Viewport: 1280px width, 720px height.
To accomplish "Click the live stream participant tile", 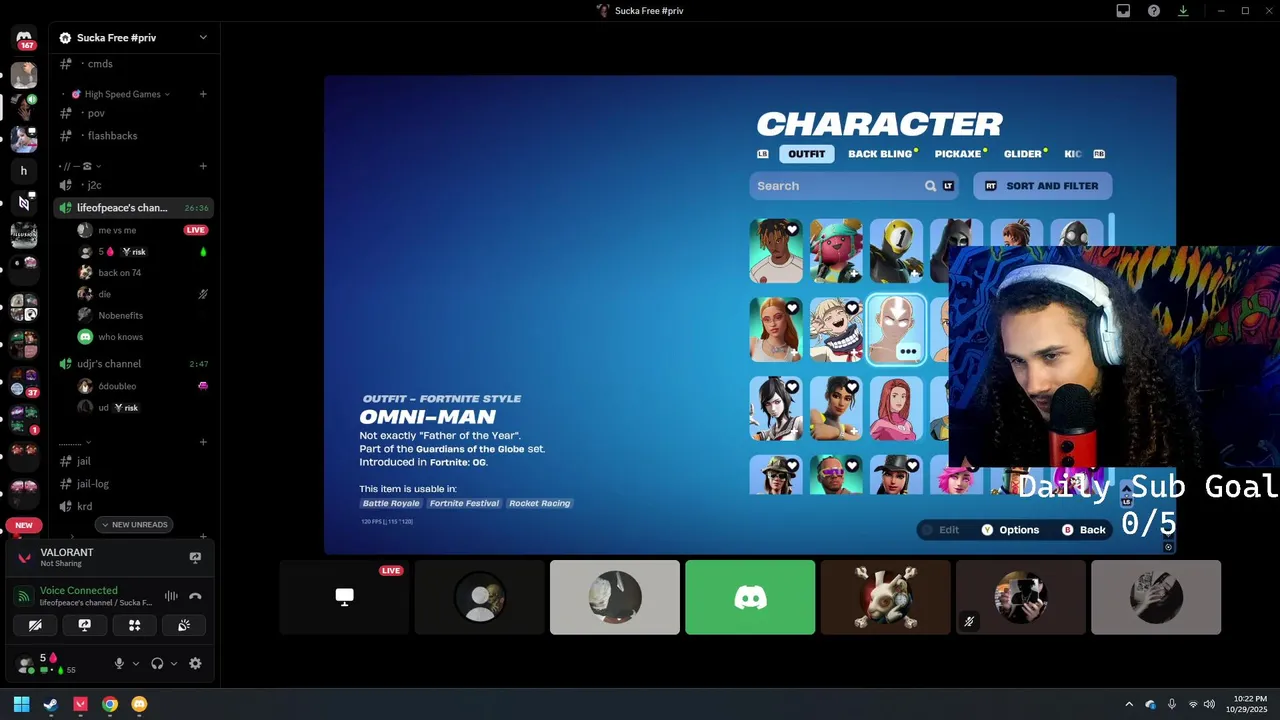I will pos(344,597).
